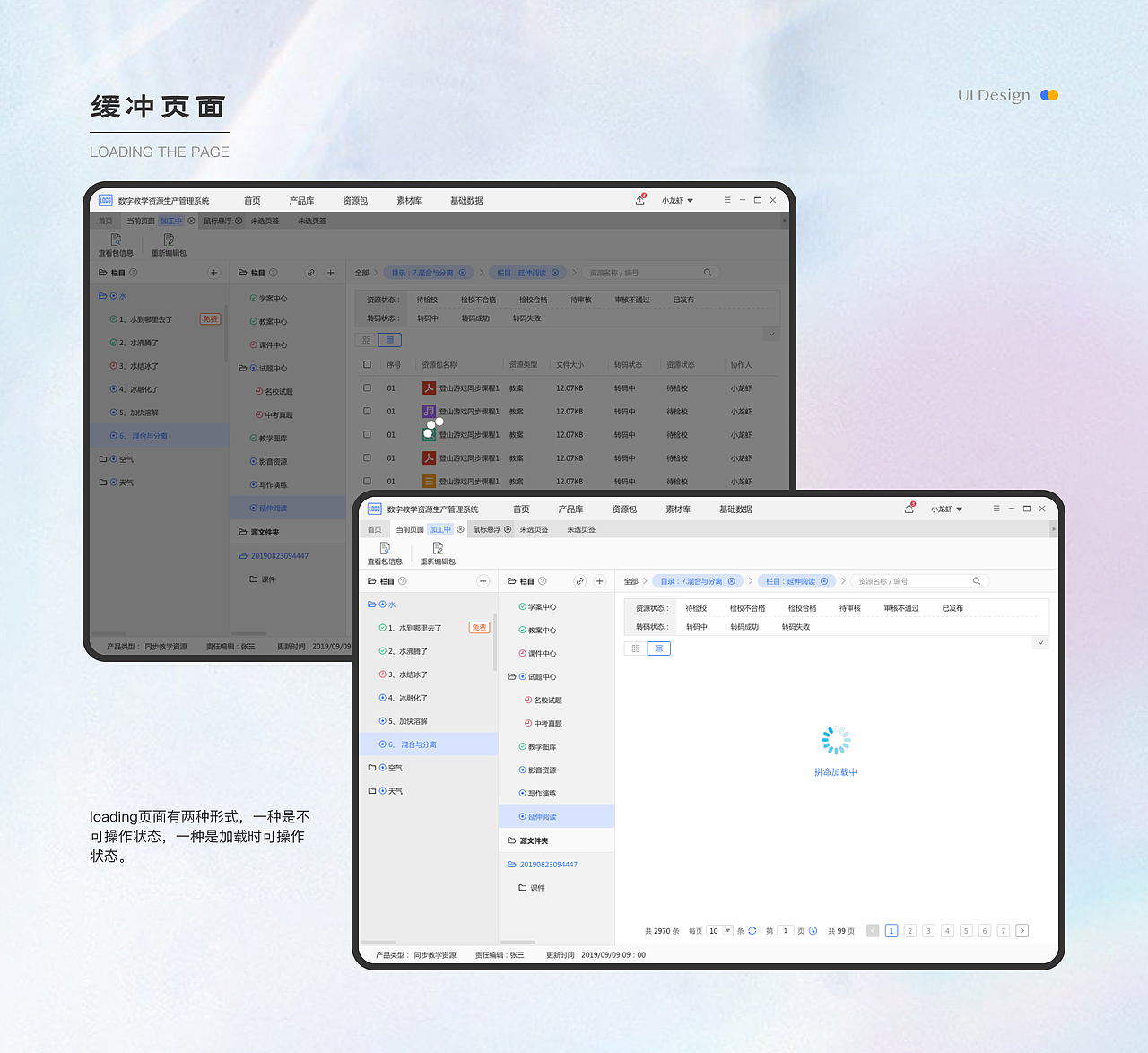
Task: Open the notification bell with red badge
Action: click(909, 508)
